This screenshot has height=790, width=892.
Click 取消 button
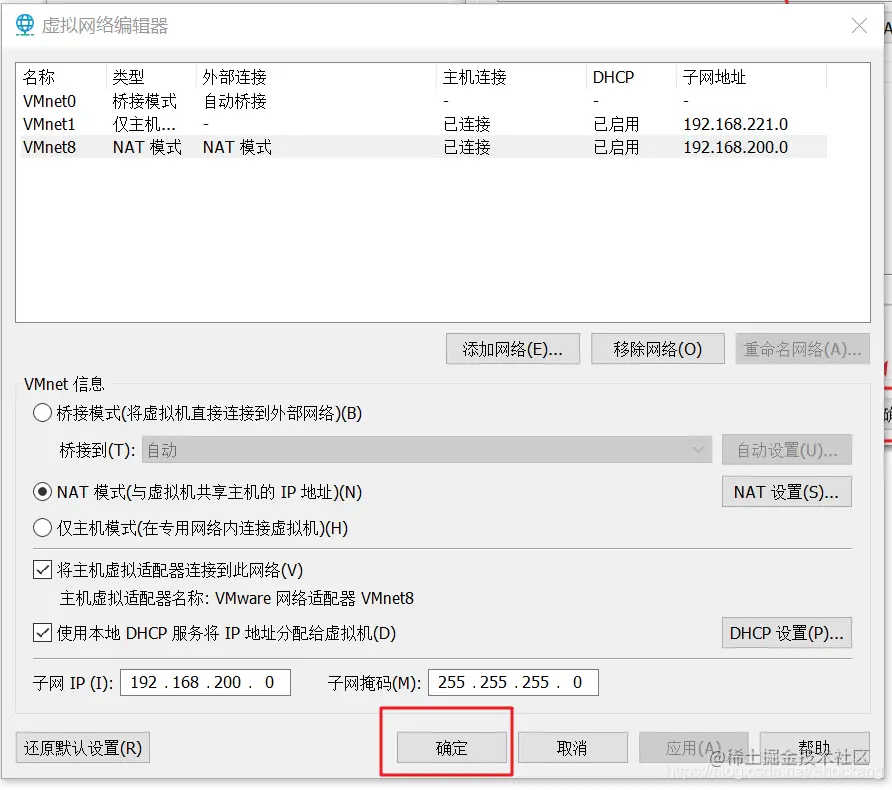click(x=572, y=747)
